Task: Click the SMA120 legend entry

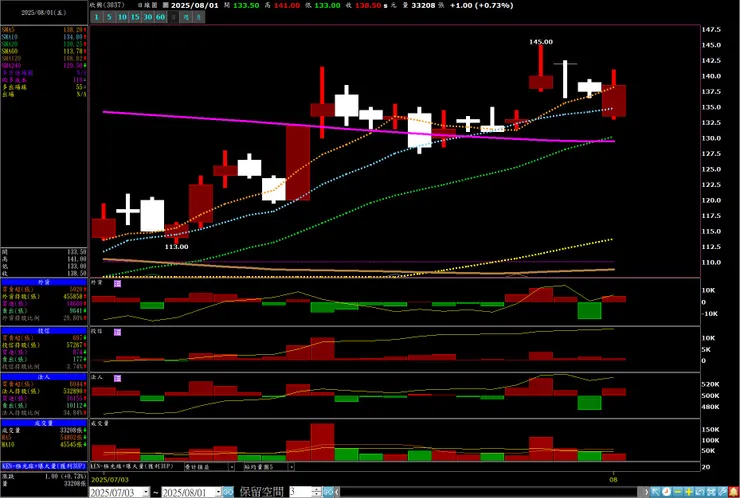Action: (x=44, y=58)
